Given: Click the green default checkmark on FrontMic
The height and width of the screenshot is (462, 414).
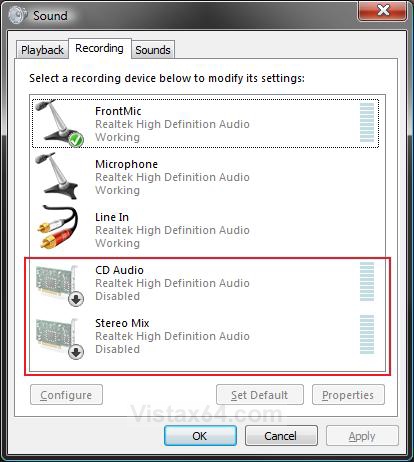Looking at the screenshot, I should 76,140.
